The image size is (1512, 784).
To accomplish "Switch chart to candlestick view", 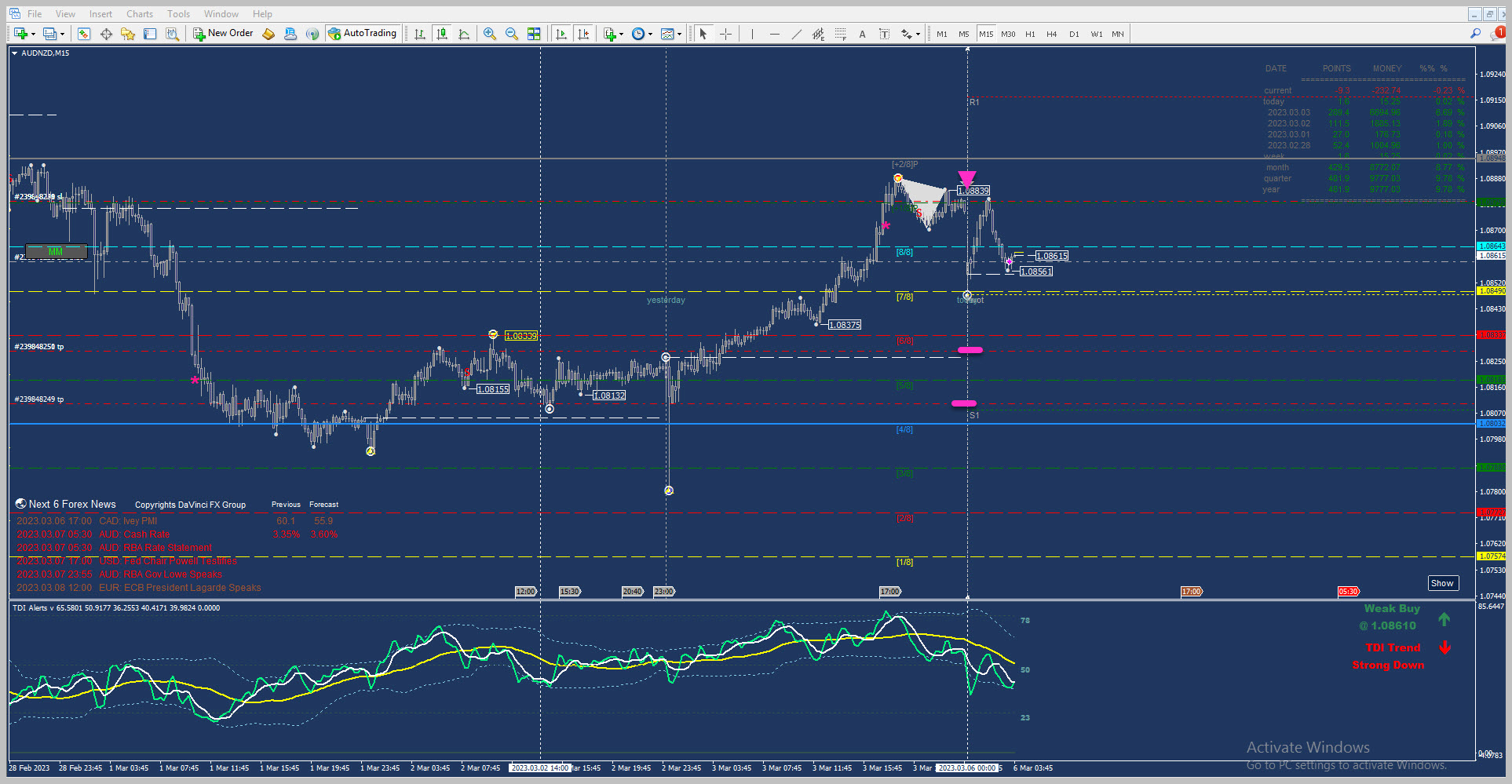I will point(442,34).
